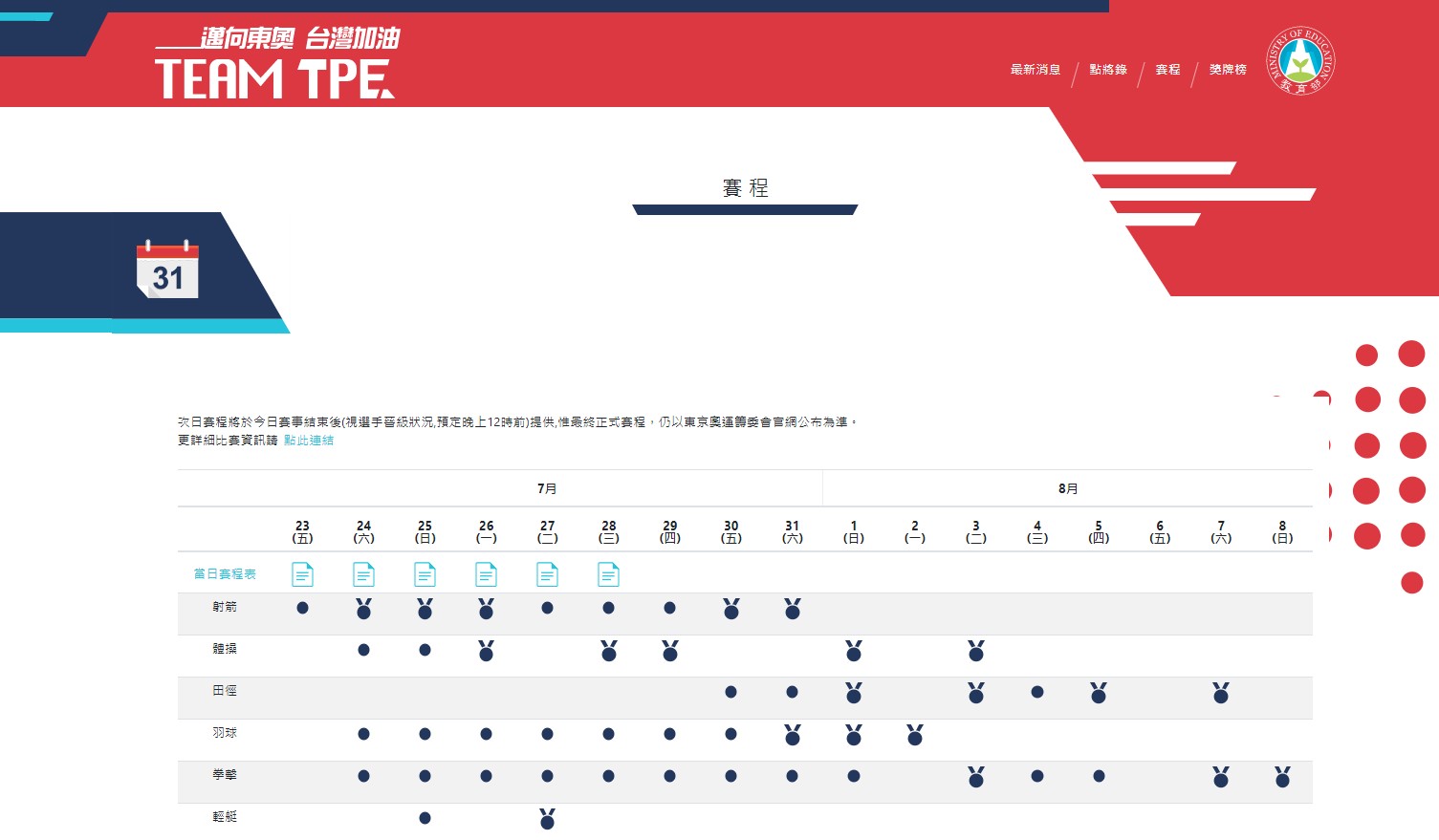Viewport: 1439px width, 840px height.
Task: Select the 6 (五) date column header
Action: (x=1160, y=532)
